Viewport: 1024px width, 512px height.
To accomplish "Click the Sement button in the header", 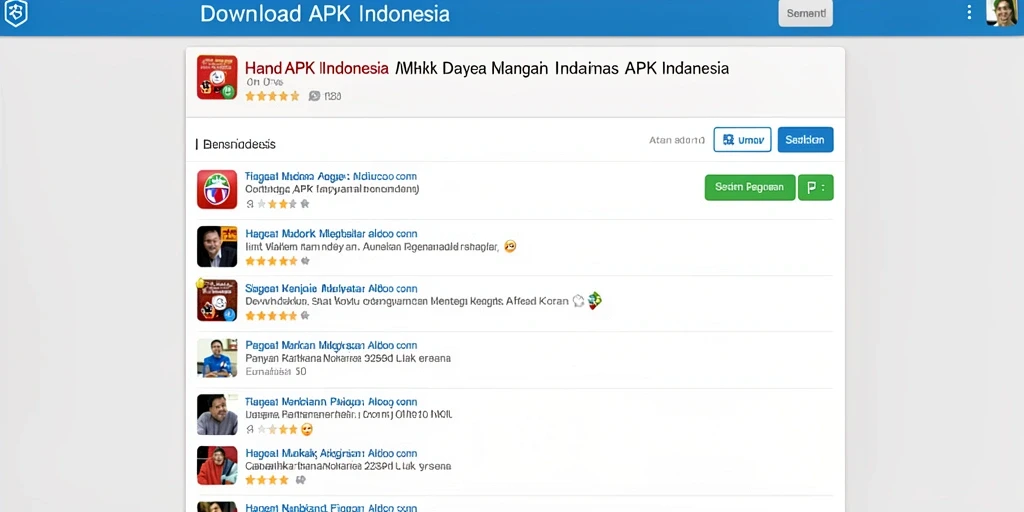I will tap(805, 13).
